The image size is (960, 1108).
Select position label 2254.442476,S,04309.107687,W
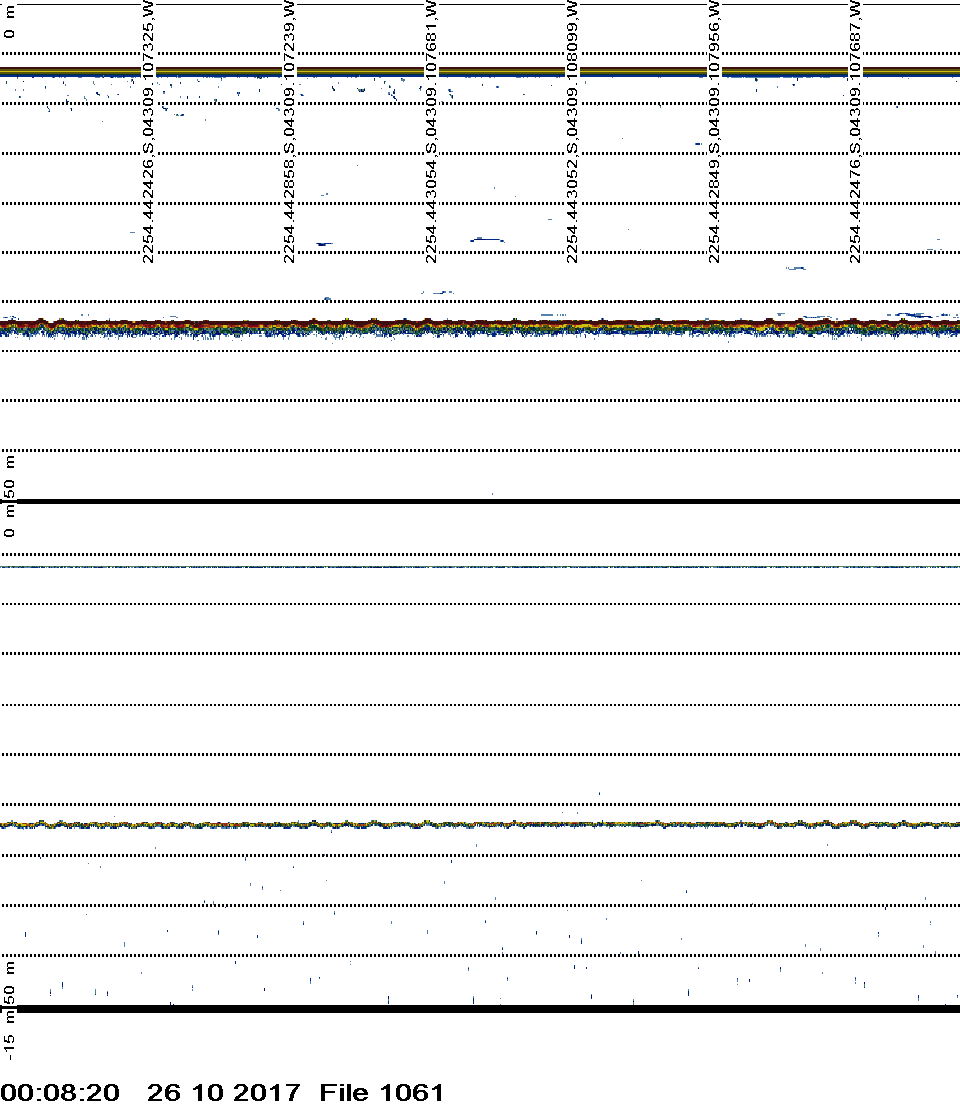(x=855, y=132)
